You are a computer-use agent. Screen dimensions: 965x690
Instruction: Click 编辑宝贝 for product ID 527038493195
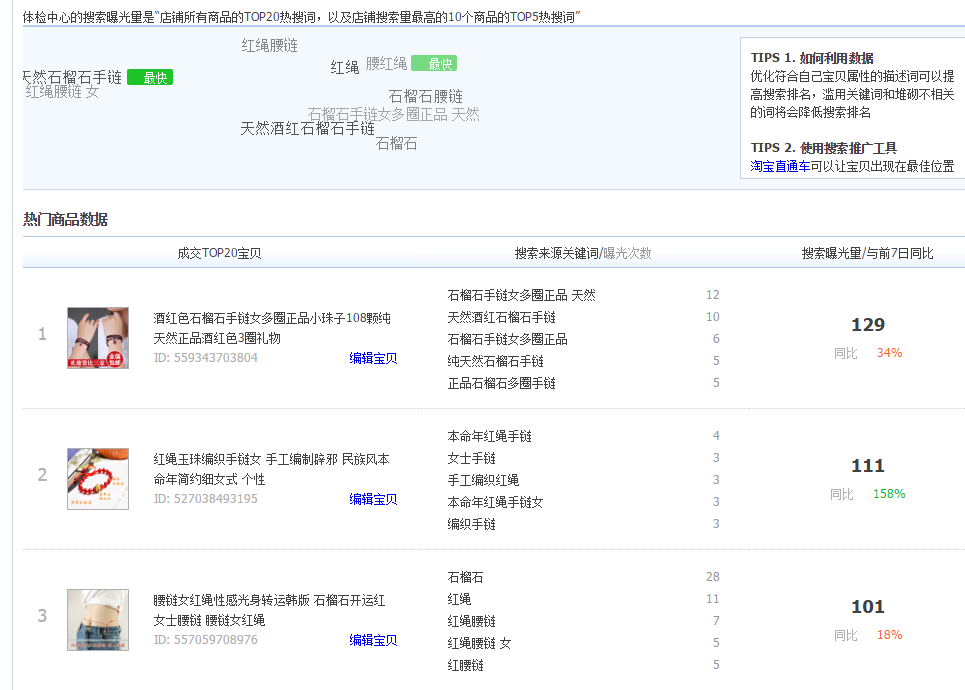tap(373, 499)
